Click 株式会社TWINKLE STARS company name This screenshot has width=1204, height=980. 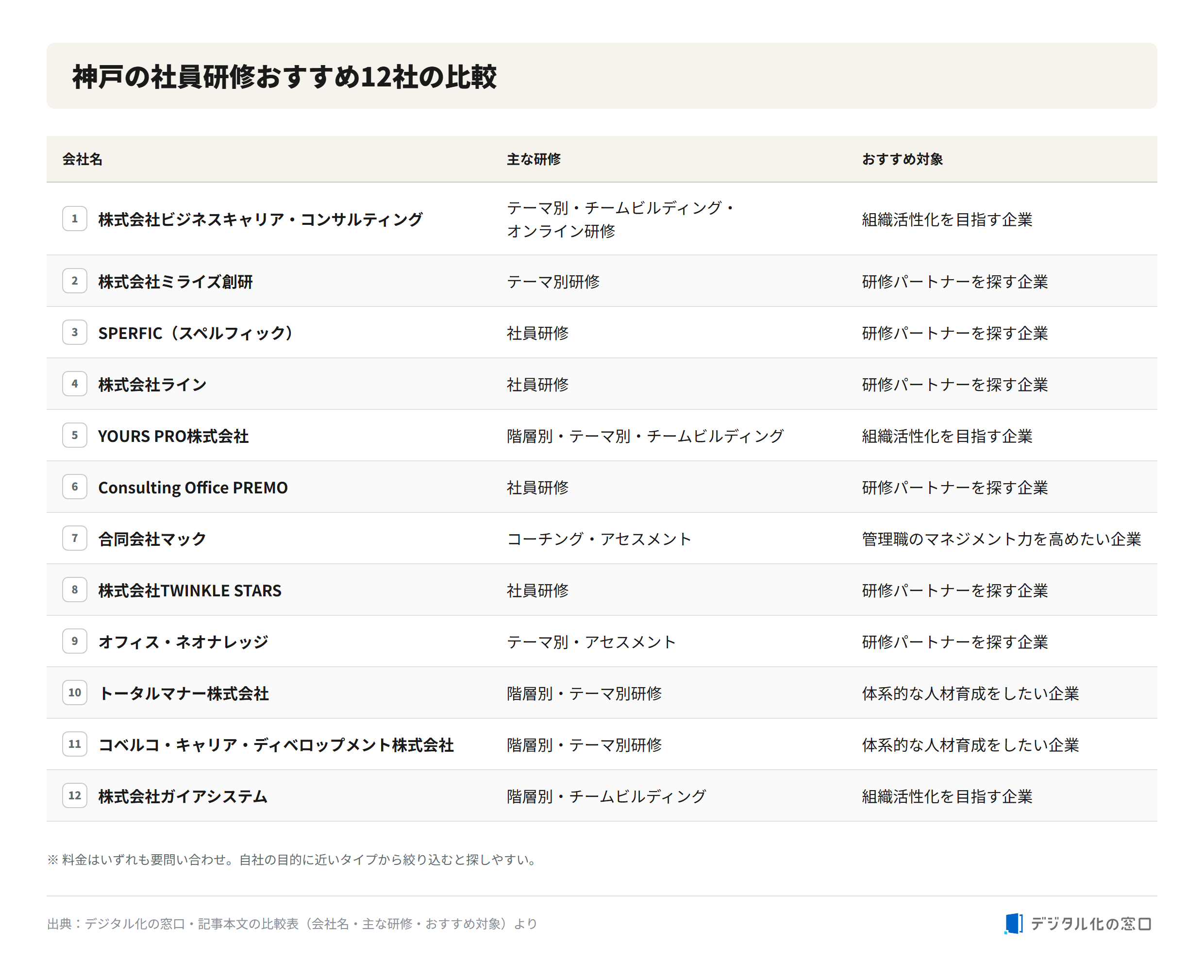tap(189, 590)
